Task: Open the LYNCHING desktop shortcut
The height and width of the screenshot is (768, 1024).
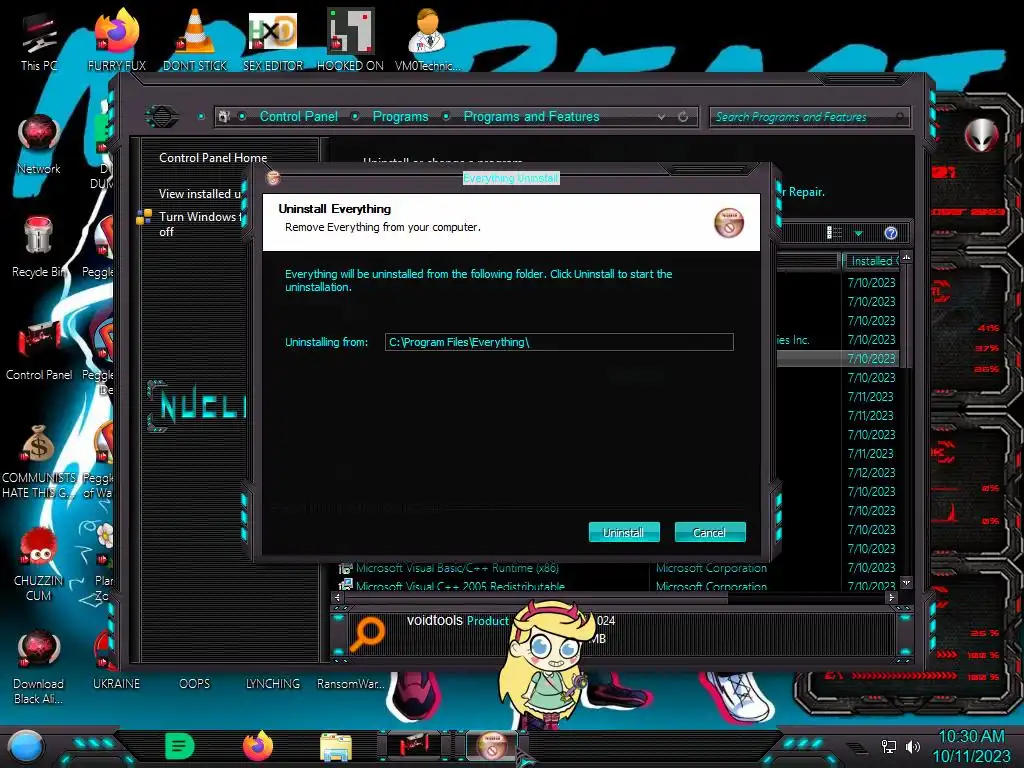Action: 272,683
